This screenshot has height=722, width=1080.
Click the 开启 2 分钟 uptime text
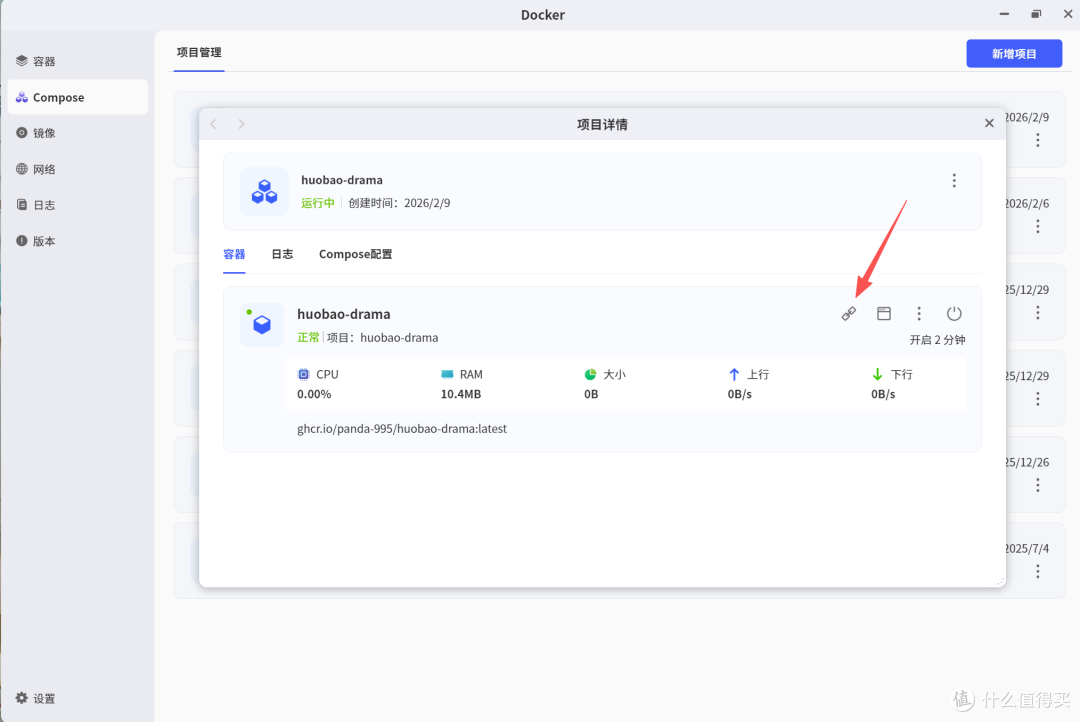coord(937,340)
